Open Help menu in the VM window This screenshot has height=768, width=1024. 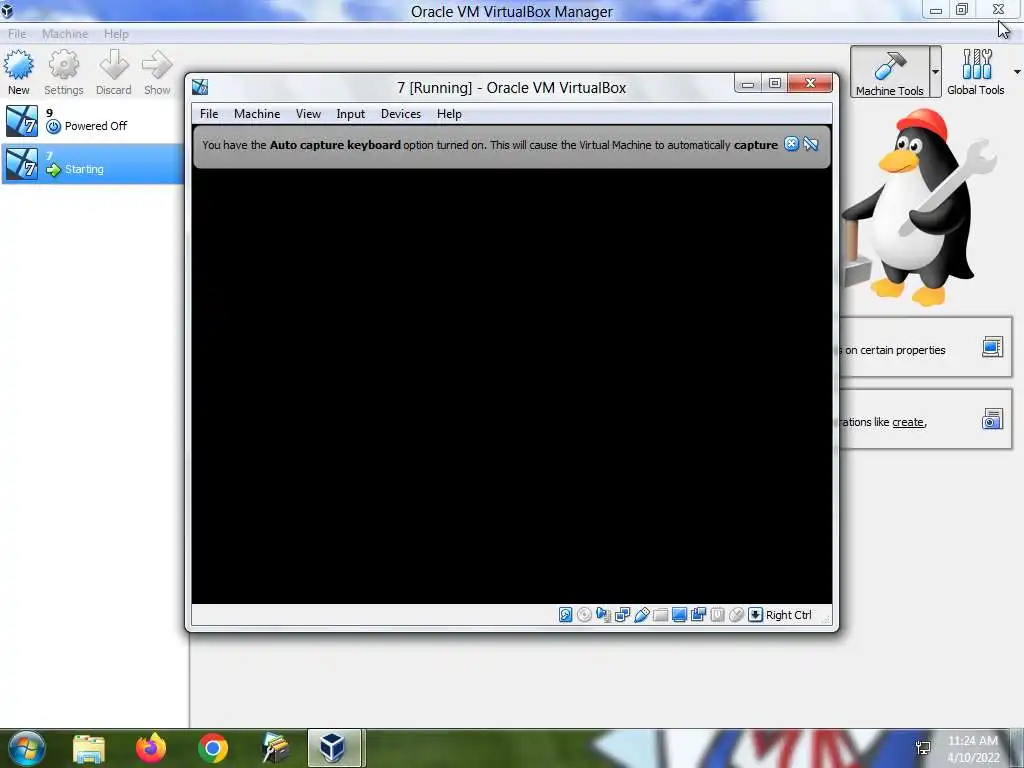449,114
